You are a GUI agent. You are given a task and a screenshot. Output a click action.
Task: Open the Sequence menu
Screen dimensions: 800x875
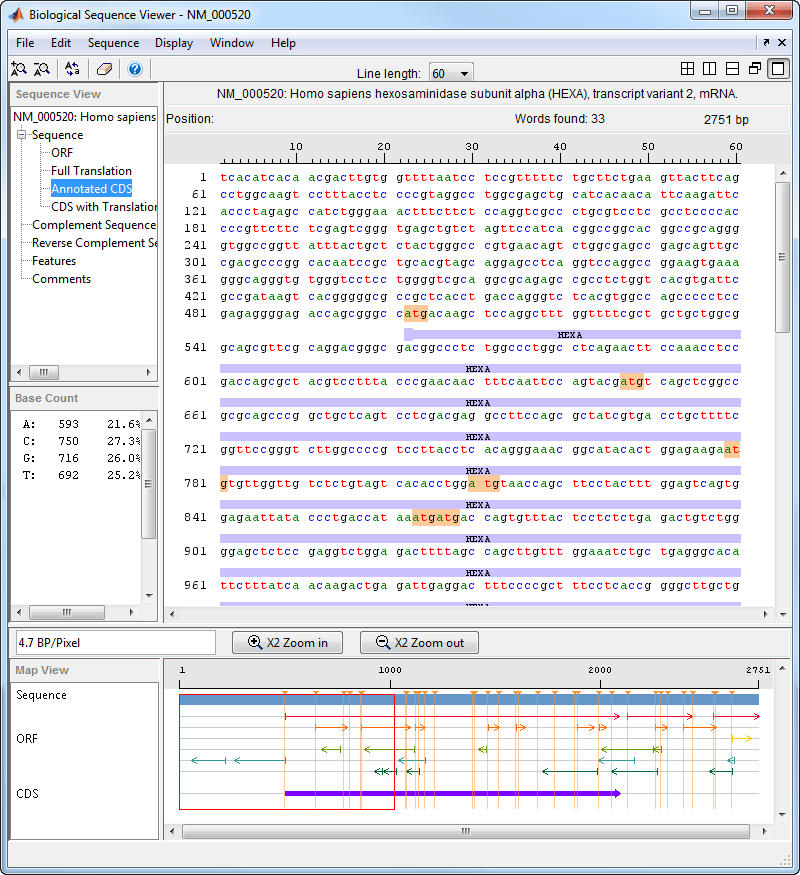[x=113, y=43]
